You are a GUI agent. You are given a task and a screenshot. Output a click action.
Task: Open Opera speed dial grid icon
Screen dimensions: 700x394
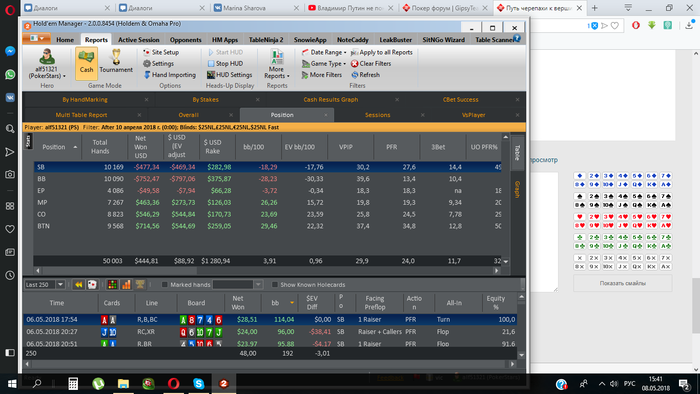(x=10, y=206)
